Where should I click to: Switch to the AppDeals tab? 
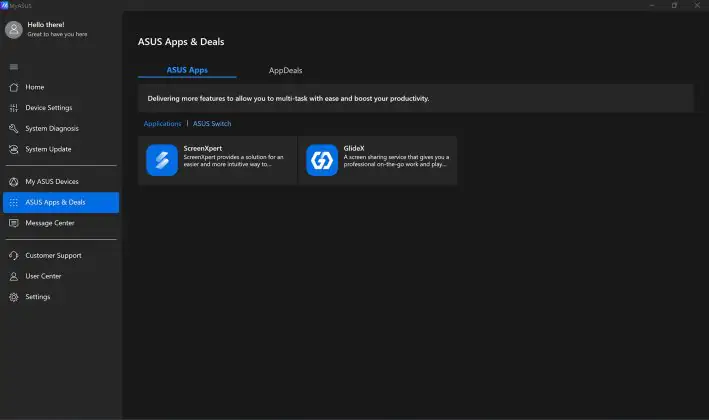pyautogui.click(x=285, y=71)
